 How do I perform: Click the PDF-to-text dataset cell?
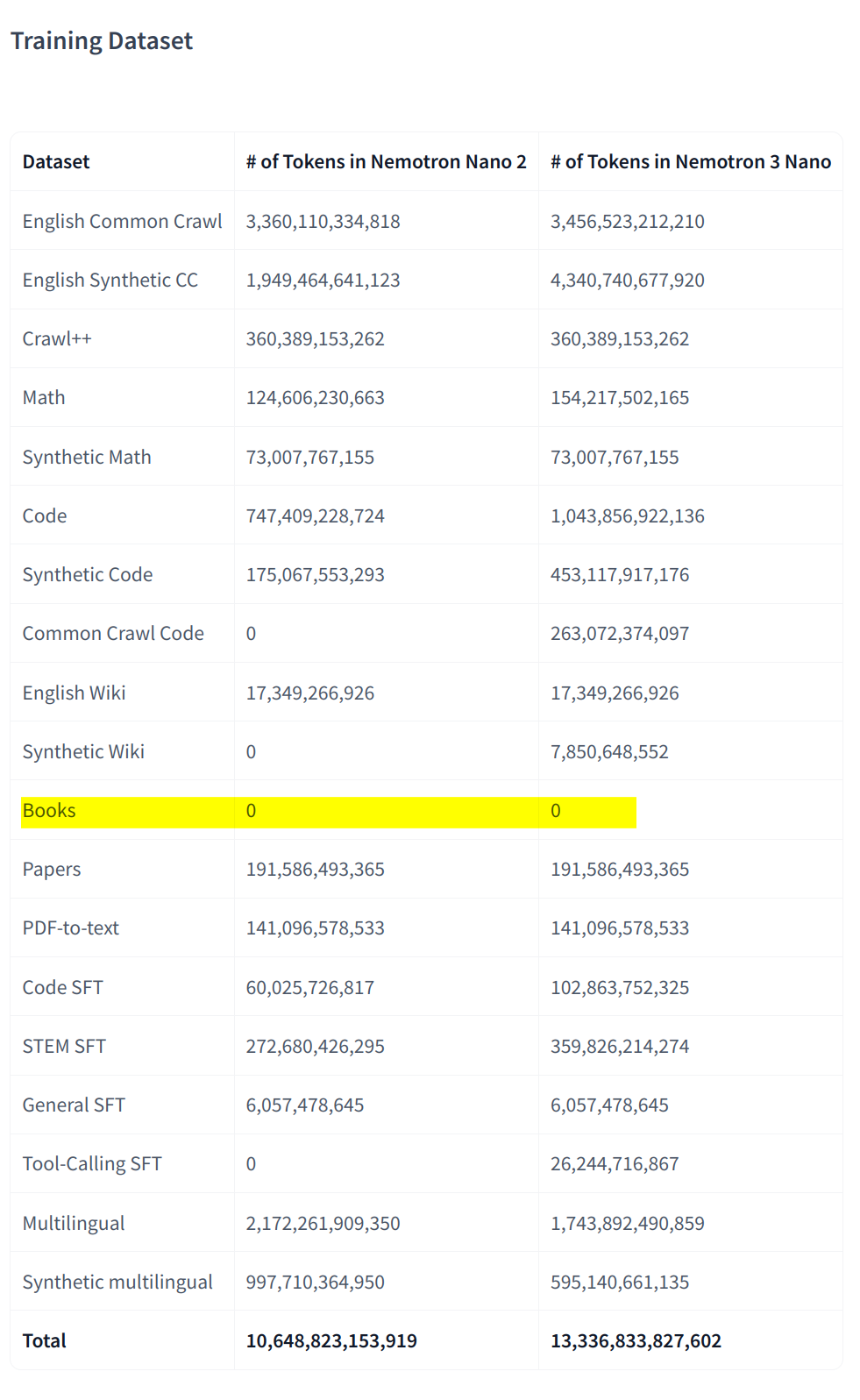71,928
